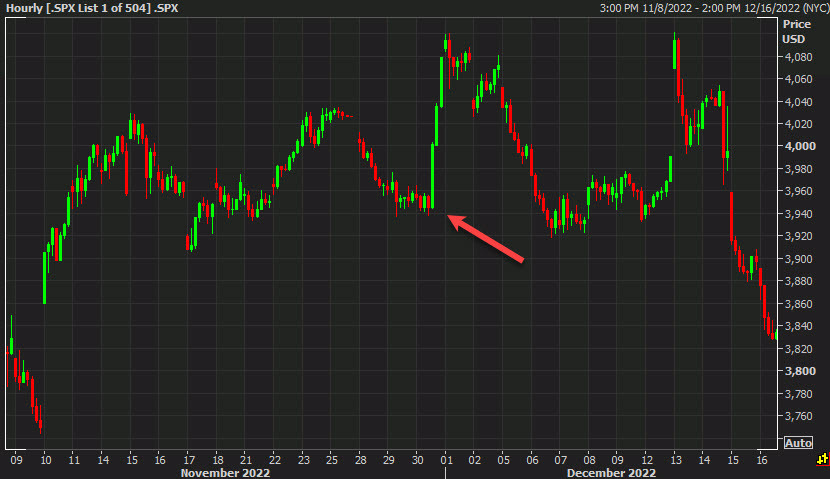Toggle the Auto price scale button
The height and width of the screenshot is (479, 830).
[x=798, y=443]
